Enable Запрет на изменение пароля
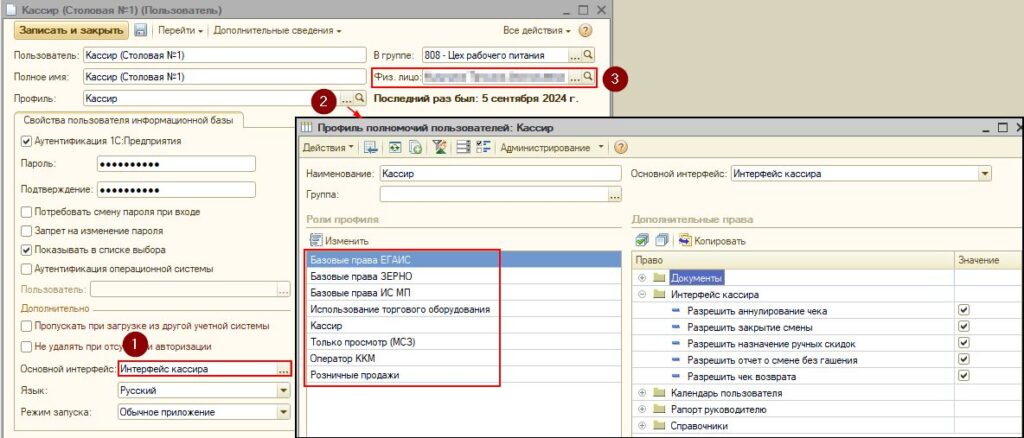The height and width of the screenshot is (438, 1024). click(x=26, y=231)
